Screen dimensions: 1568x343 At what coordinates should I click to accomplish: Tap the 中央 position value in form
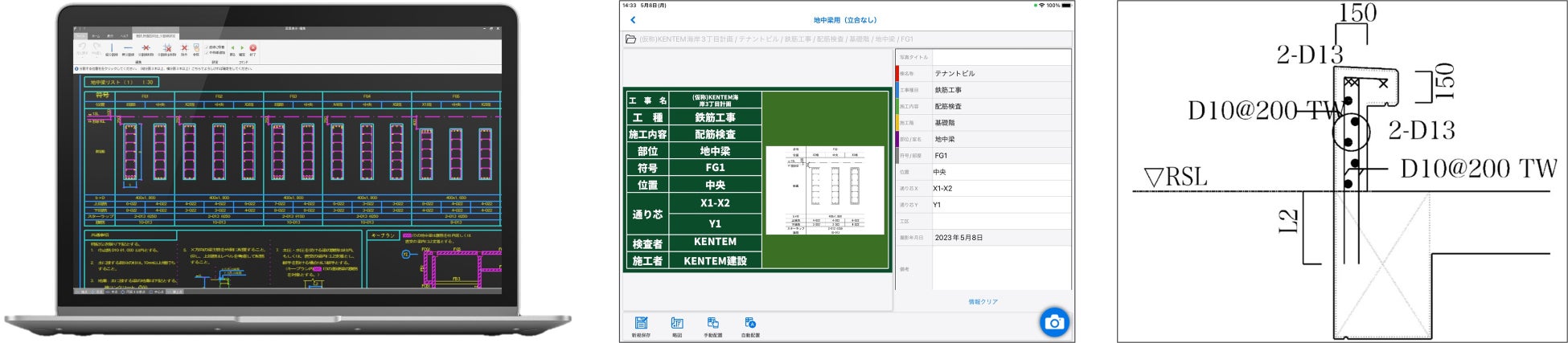(940, 172)
